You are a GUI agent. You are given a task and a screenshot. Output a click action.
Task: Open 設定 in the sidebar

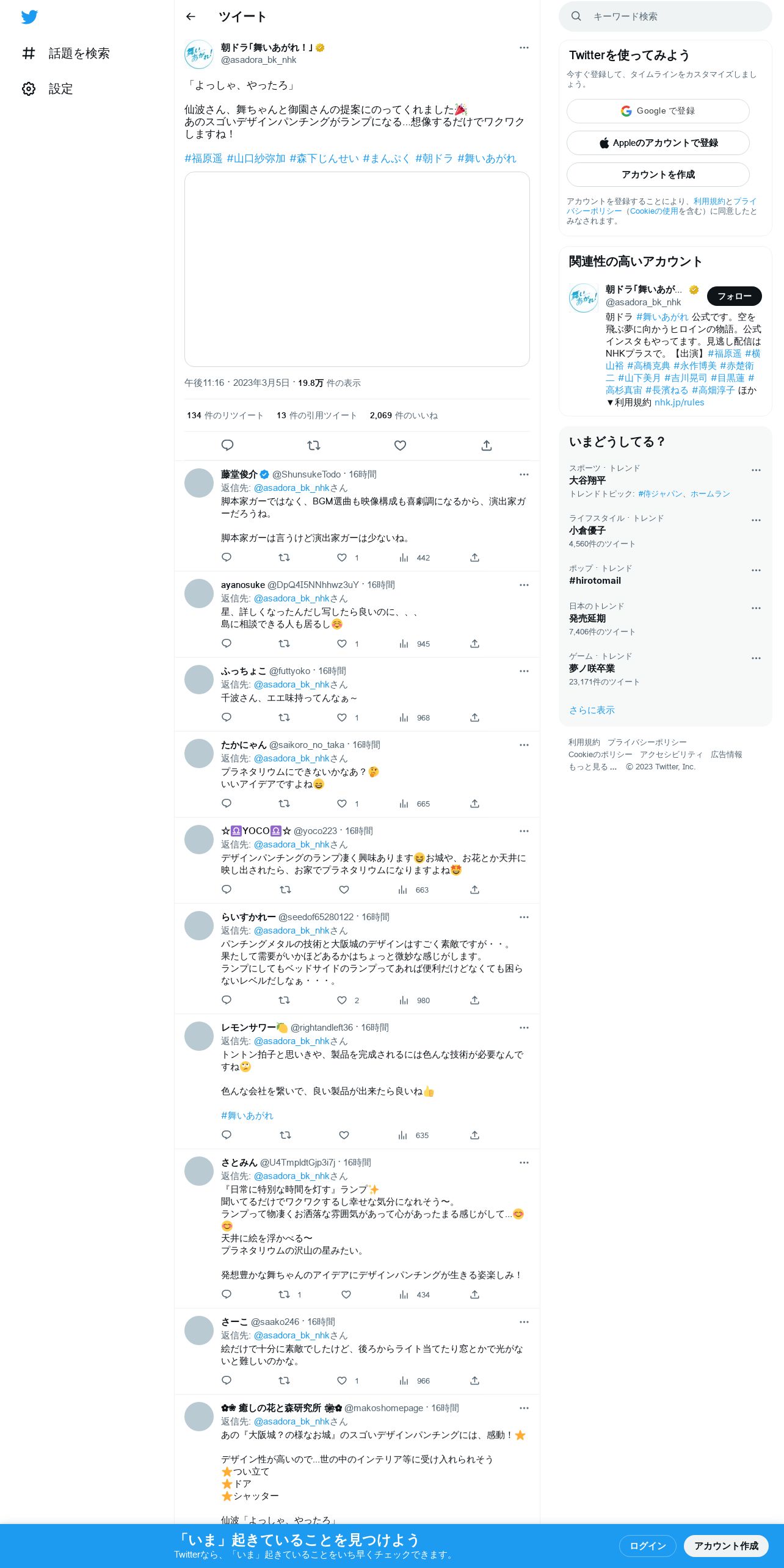[x=48, y=89]
